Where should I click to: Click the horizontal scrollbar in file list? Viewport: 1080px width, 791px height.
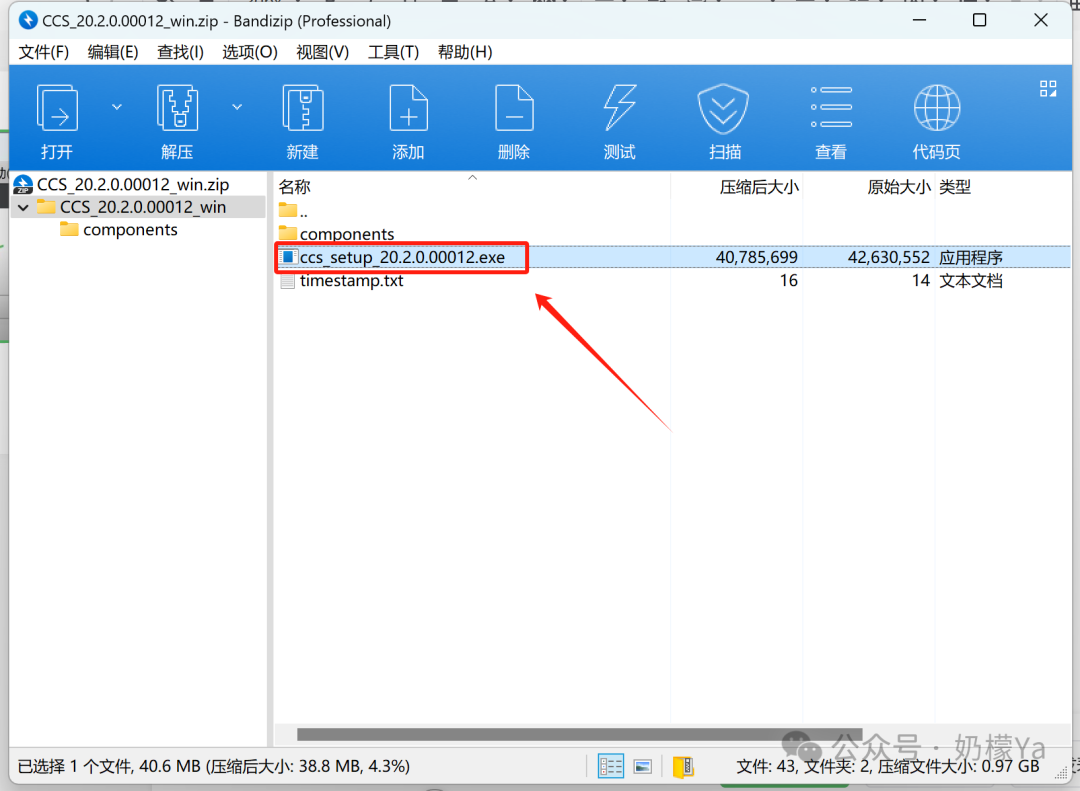(x=579, y=734)
